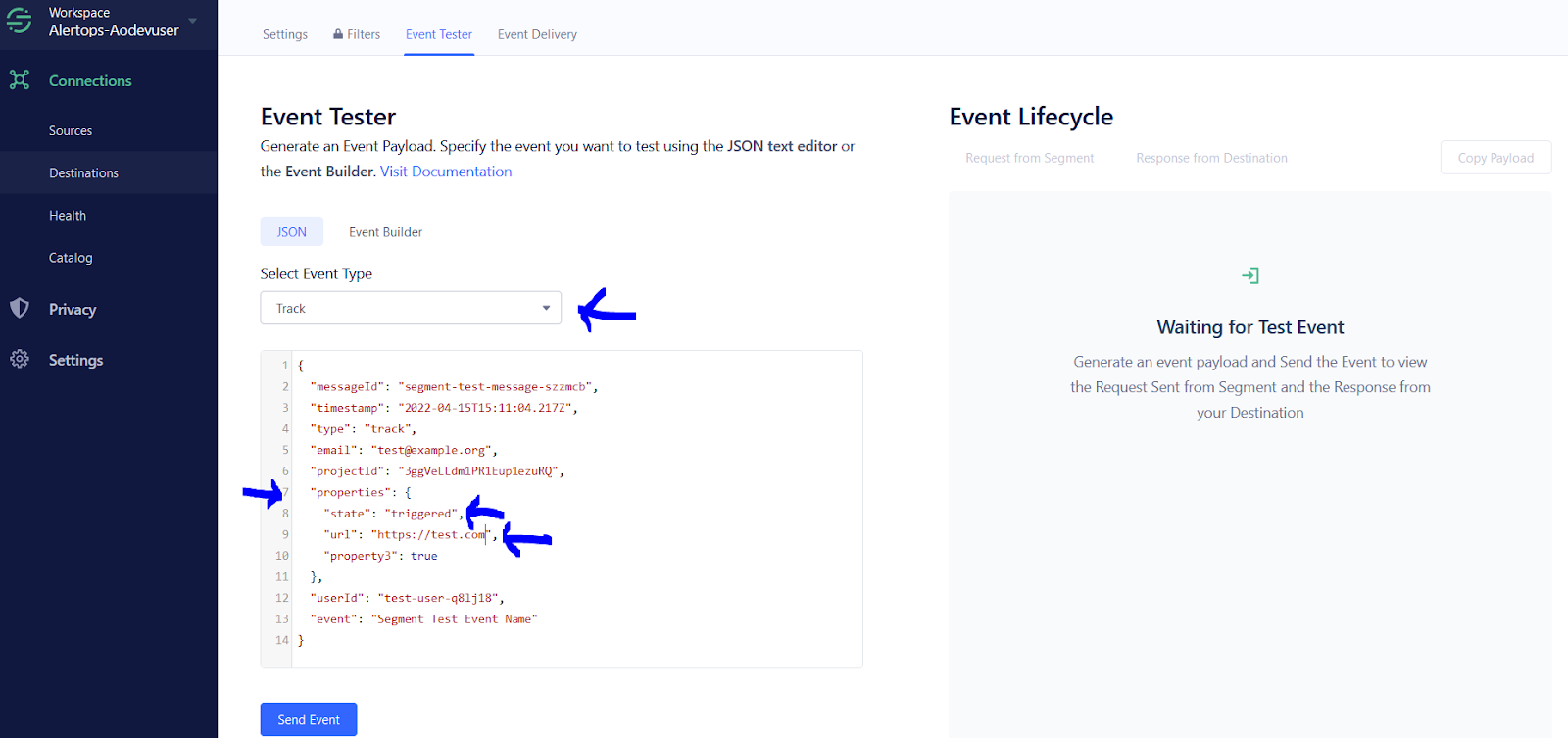Click the Segment logo icon
This screenshot has width=1568, height=738.
pos(20,21)
